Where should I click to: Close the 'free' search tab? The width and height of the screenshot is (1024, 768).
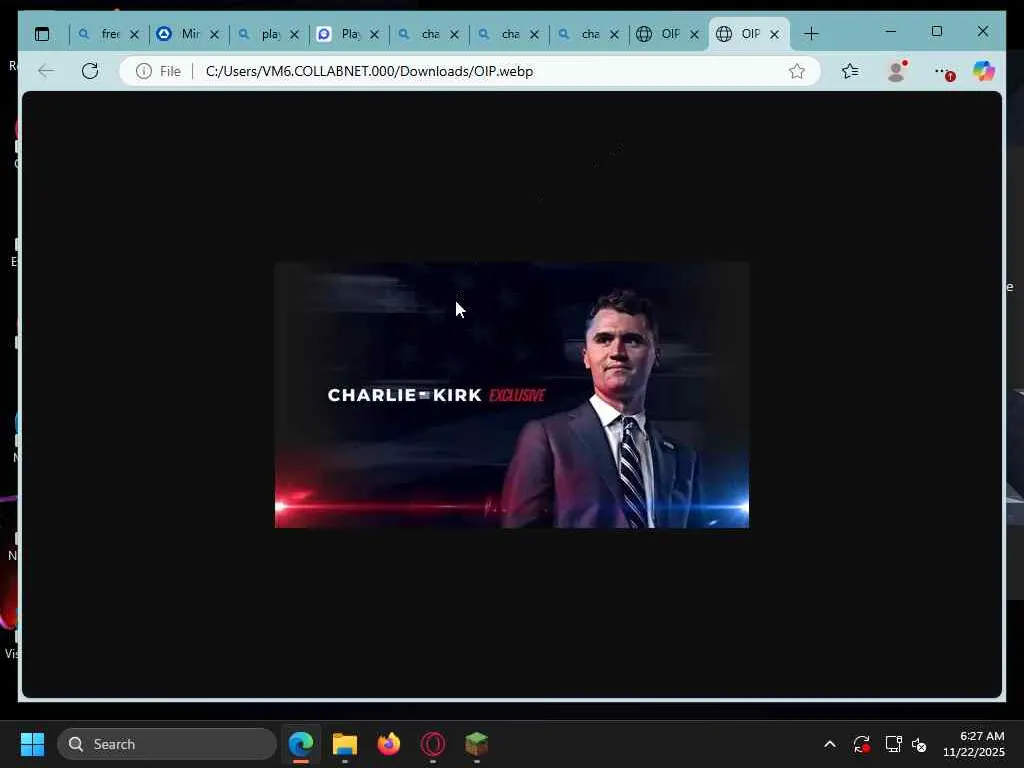[x=135, y=34]
